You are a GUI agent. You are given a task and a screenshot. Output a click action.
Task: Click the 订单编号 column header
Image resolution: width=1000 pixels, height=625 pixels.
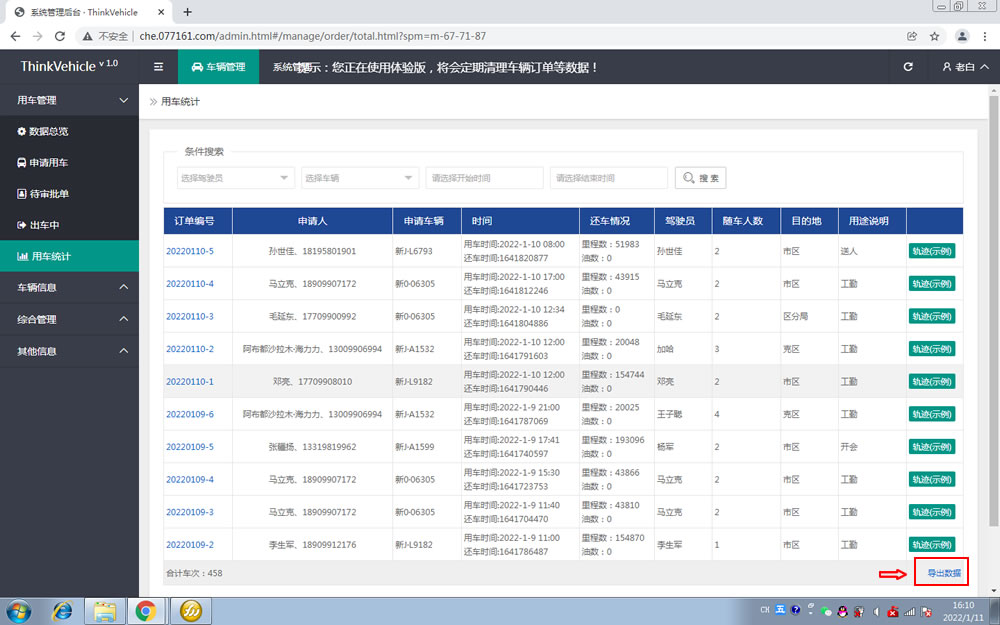click(x=198, y=221)
